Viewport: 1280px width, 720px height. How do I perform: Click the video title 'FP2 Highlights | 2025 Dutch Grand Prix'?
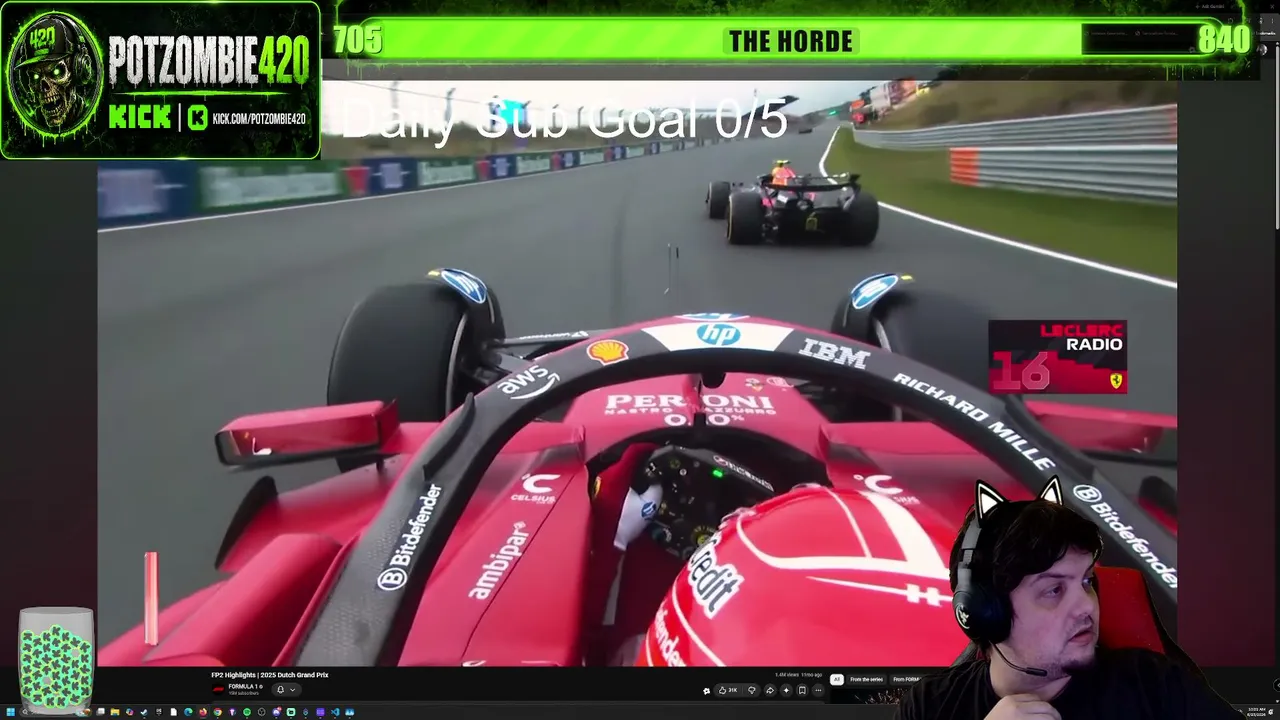tap(270, 675)
